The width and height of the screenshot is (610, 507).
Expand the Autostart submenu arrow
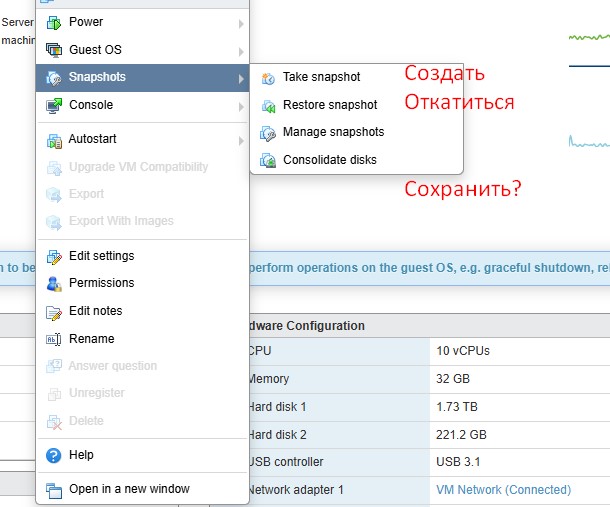pos(240,141)
